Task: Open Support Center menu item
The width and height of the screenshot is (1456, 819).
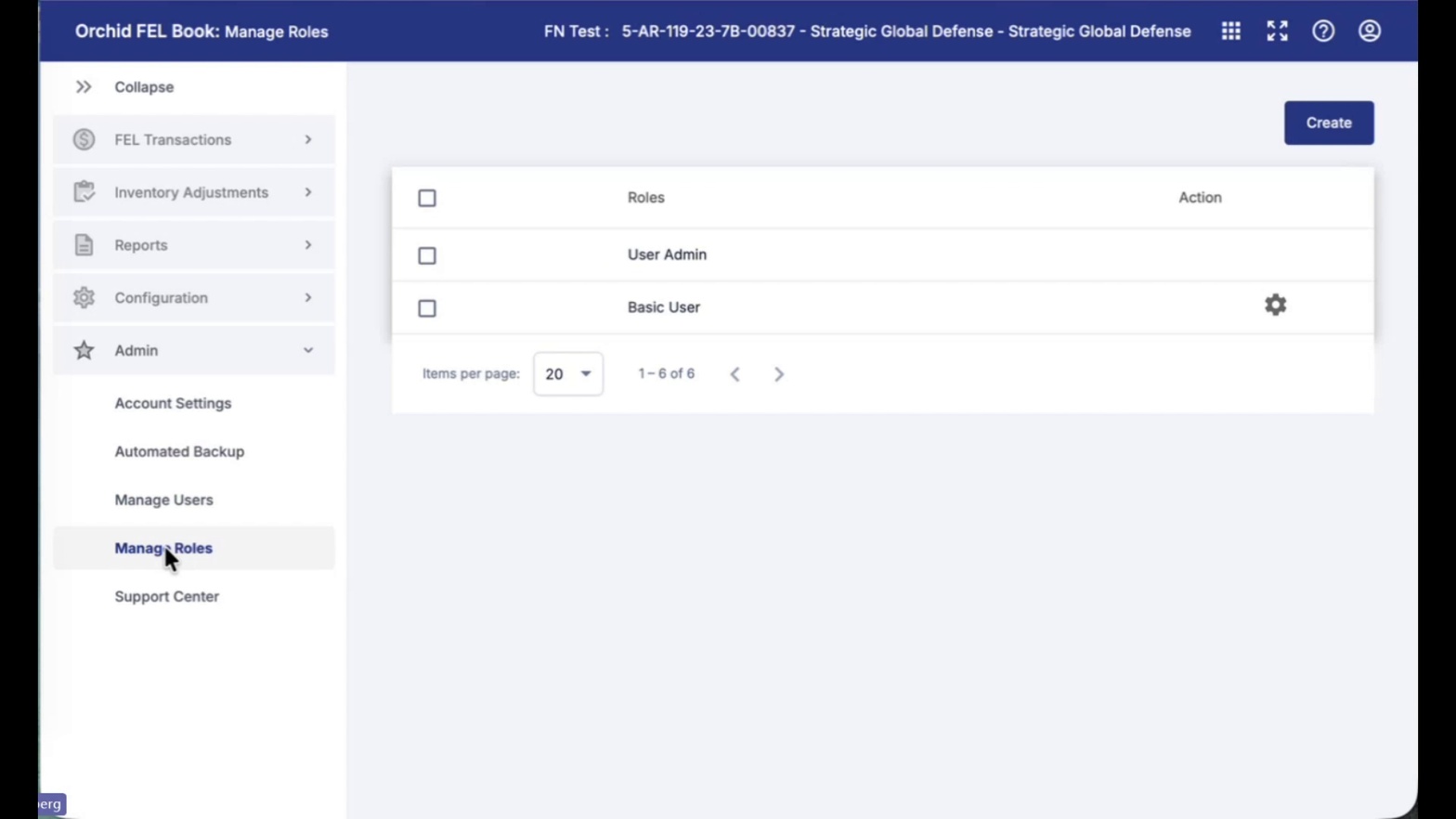Action: coord(167,596)
